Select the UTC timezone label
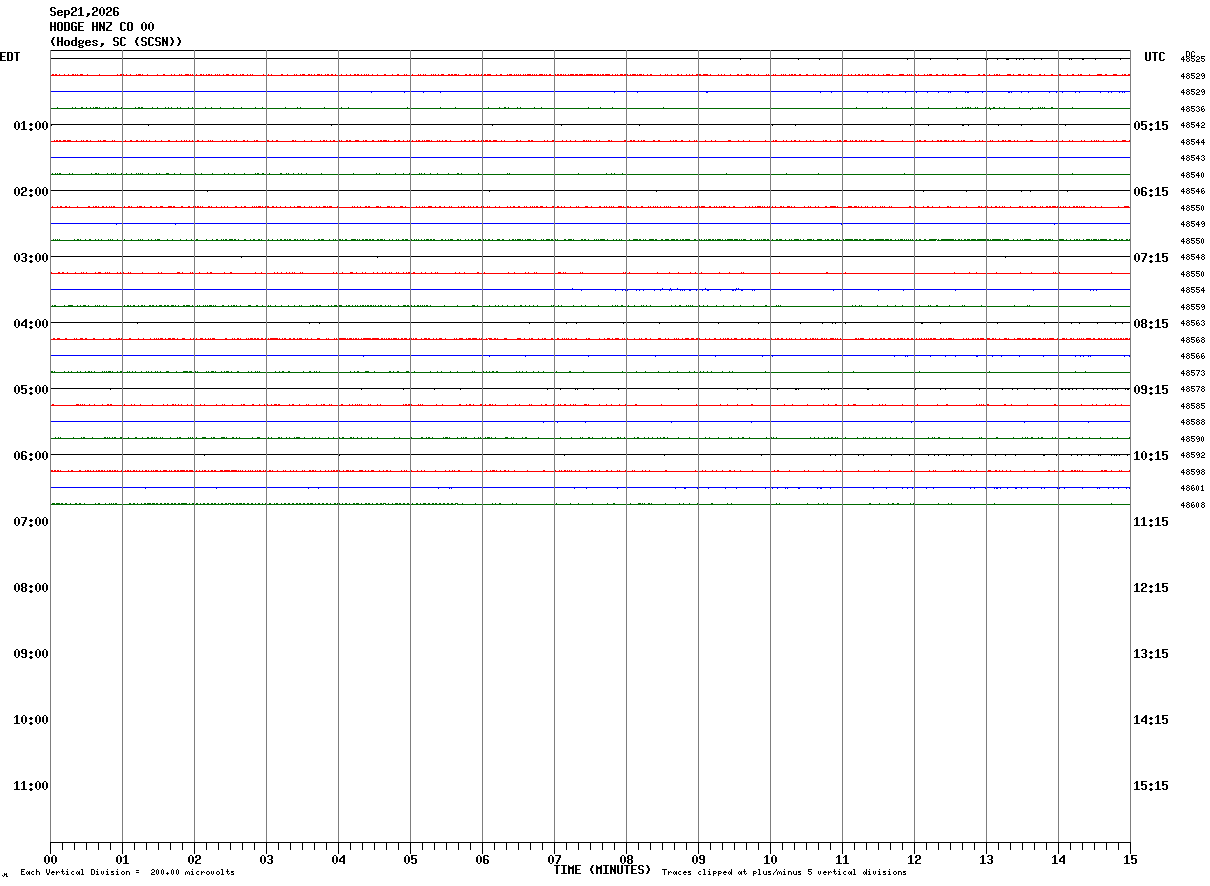 pyautogui.click(x=1155, y=57)
